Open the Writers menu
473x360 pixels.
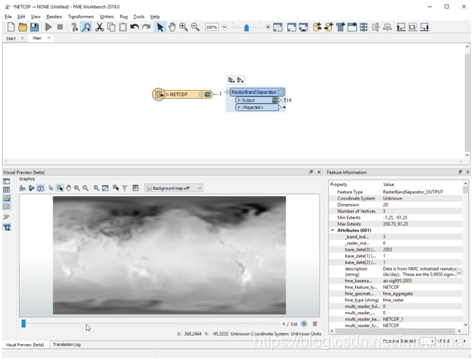click(107, 16)
